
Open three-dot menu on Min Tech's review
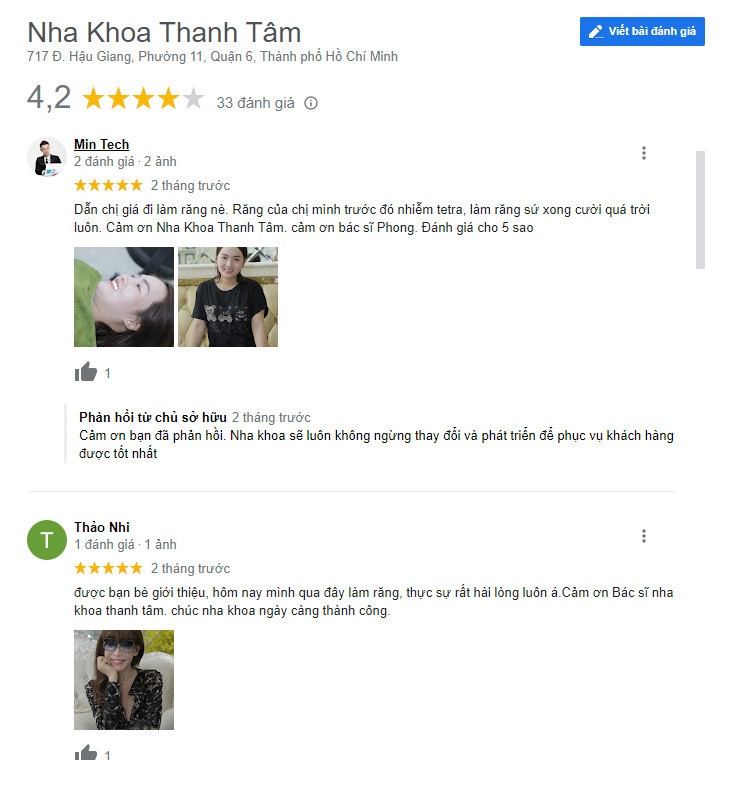644,153
